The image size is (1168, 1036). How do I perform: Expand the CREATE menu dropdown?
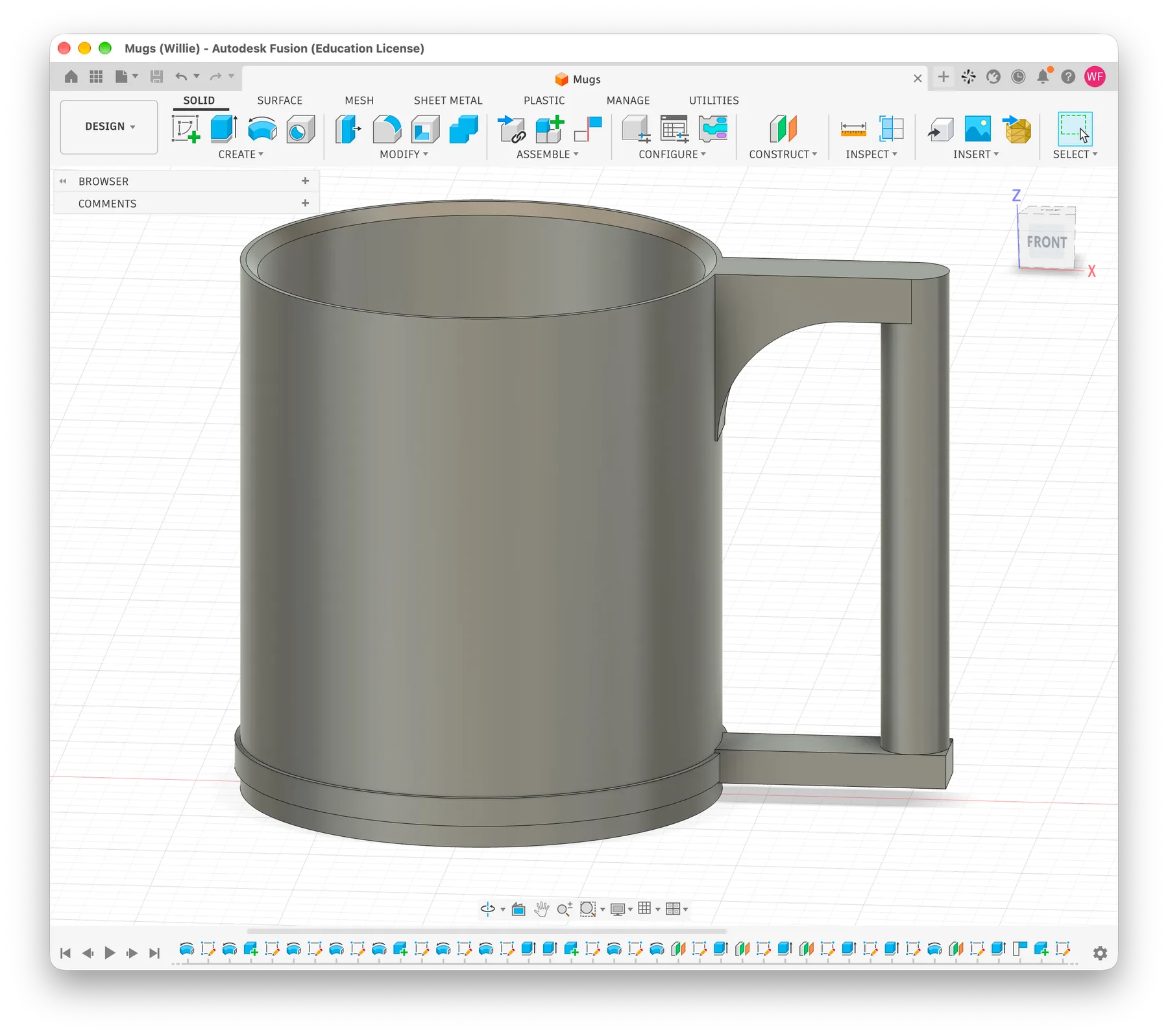[x=241, y=154]
